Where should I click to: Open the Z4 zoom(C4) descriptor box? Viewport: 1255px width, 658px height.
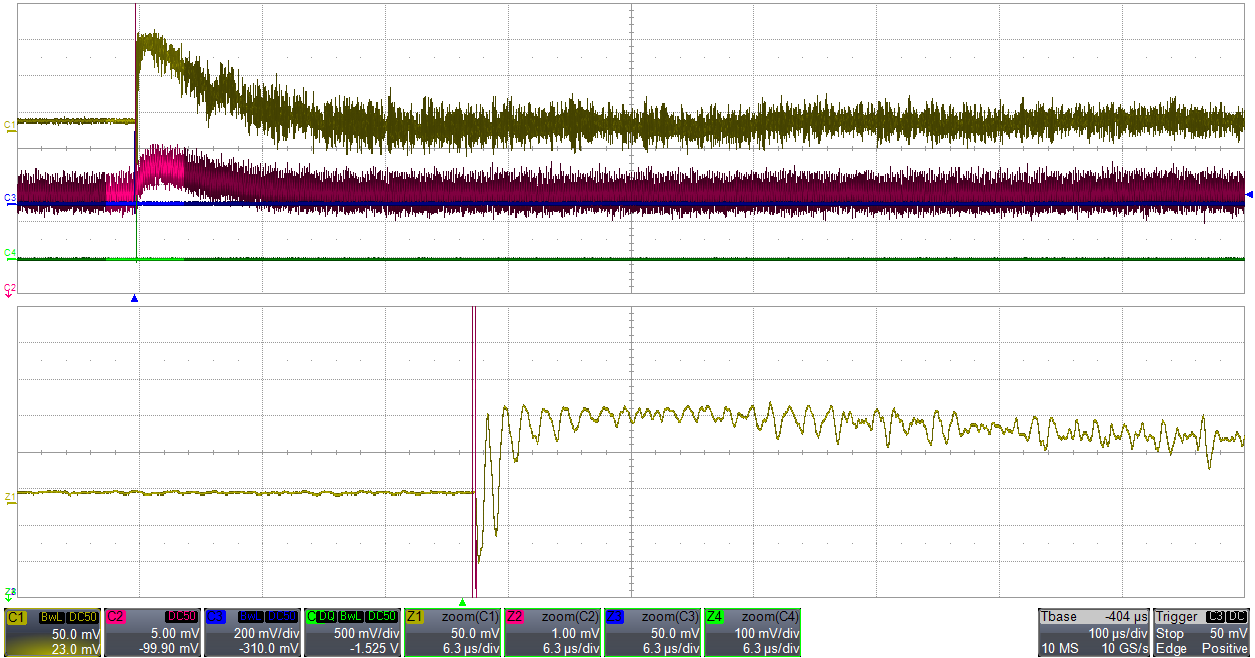point(752,632)
